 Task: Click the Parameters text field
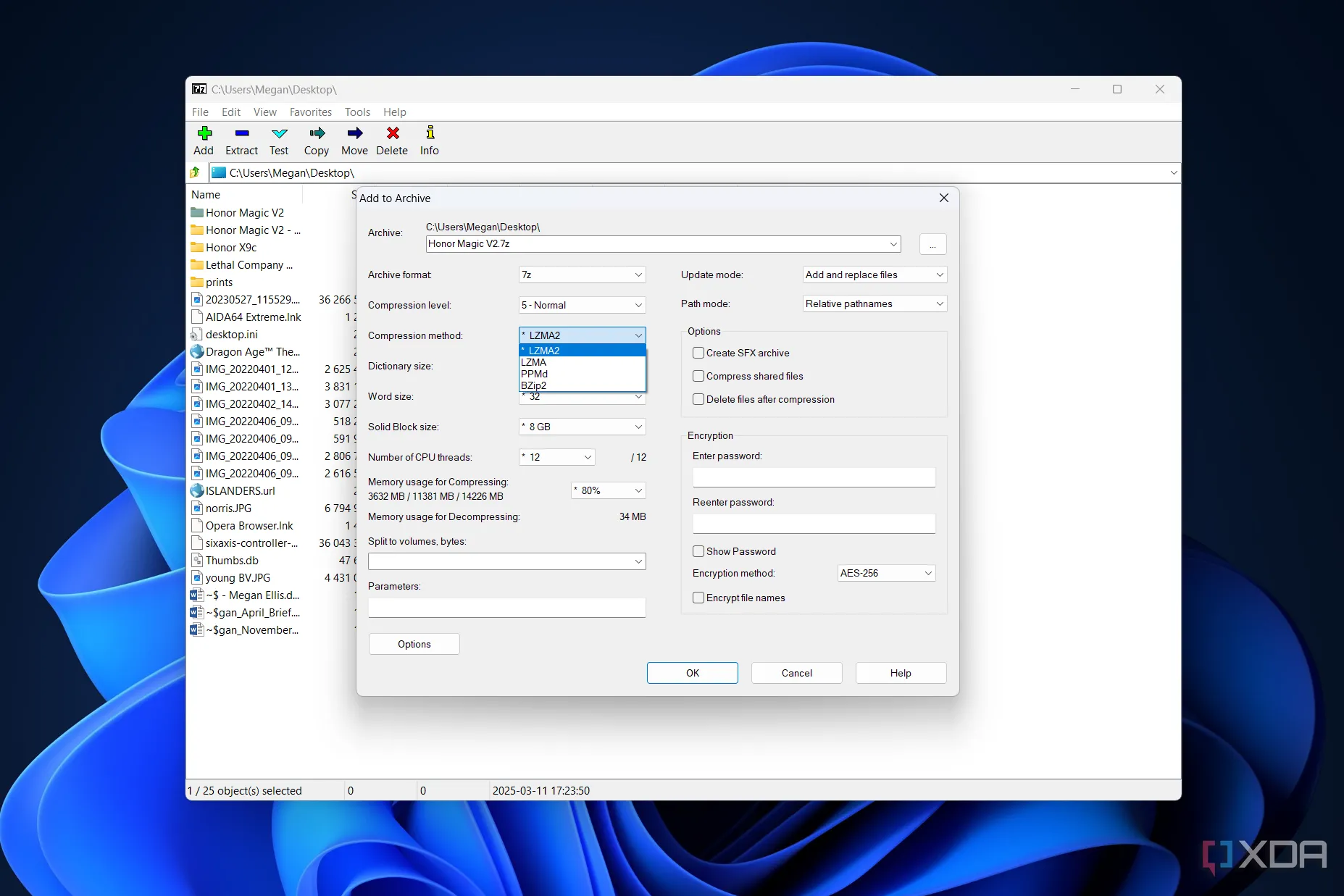click(506, 608)
